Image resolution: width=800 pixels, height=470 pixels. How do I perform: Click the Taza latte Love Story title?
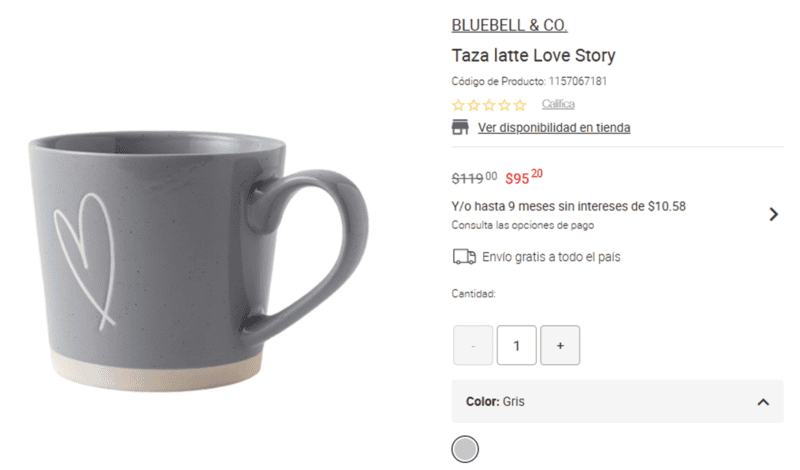pos(533,56)
